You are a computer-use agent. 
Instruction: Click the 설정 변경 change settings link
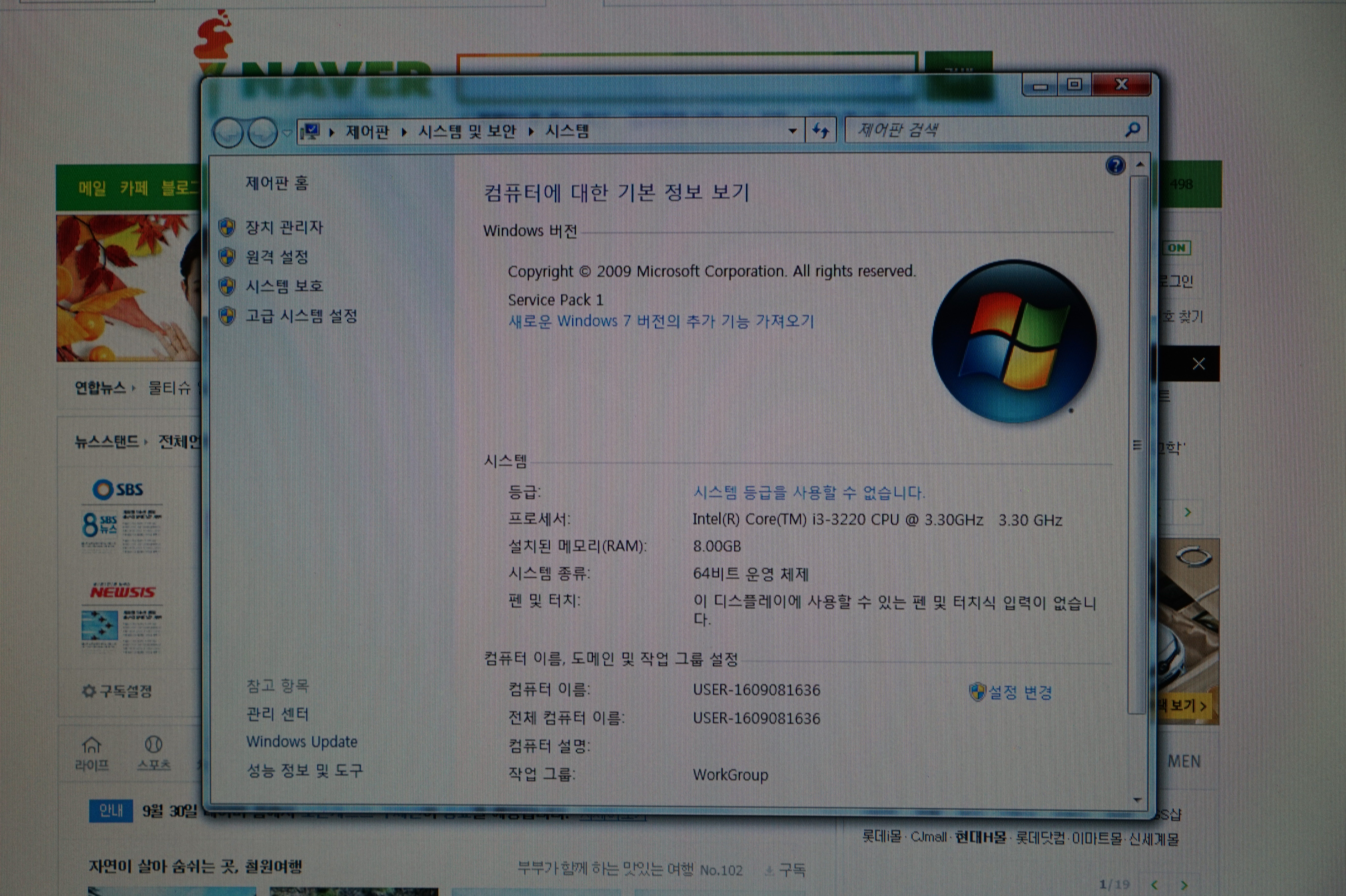pos(1020,692)
